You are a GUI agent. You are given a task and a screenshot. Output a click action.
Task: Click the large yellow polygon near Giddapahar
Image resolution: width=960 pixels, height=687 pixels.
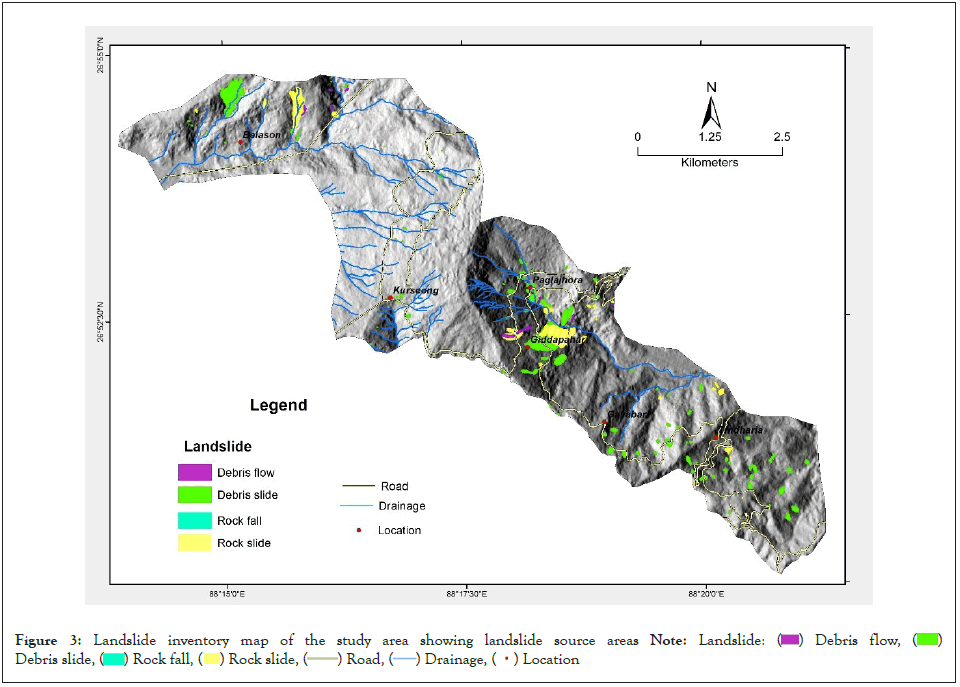coord(556,333)
